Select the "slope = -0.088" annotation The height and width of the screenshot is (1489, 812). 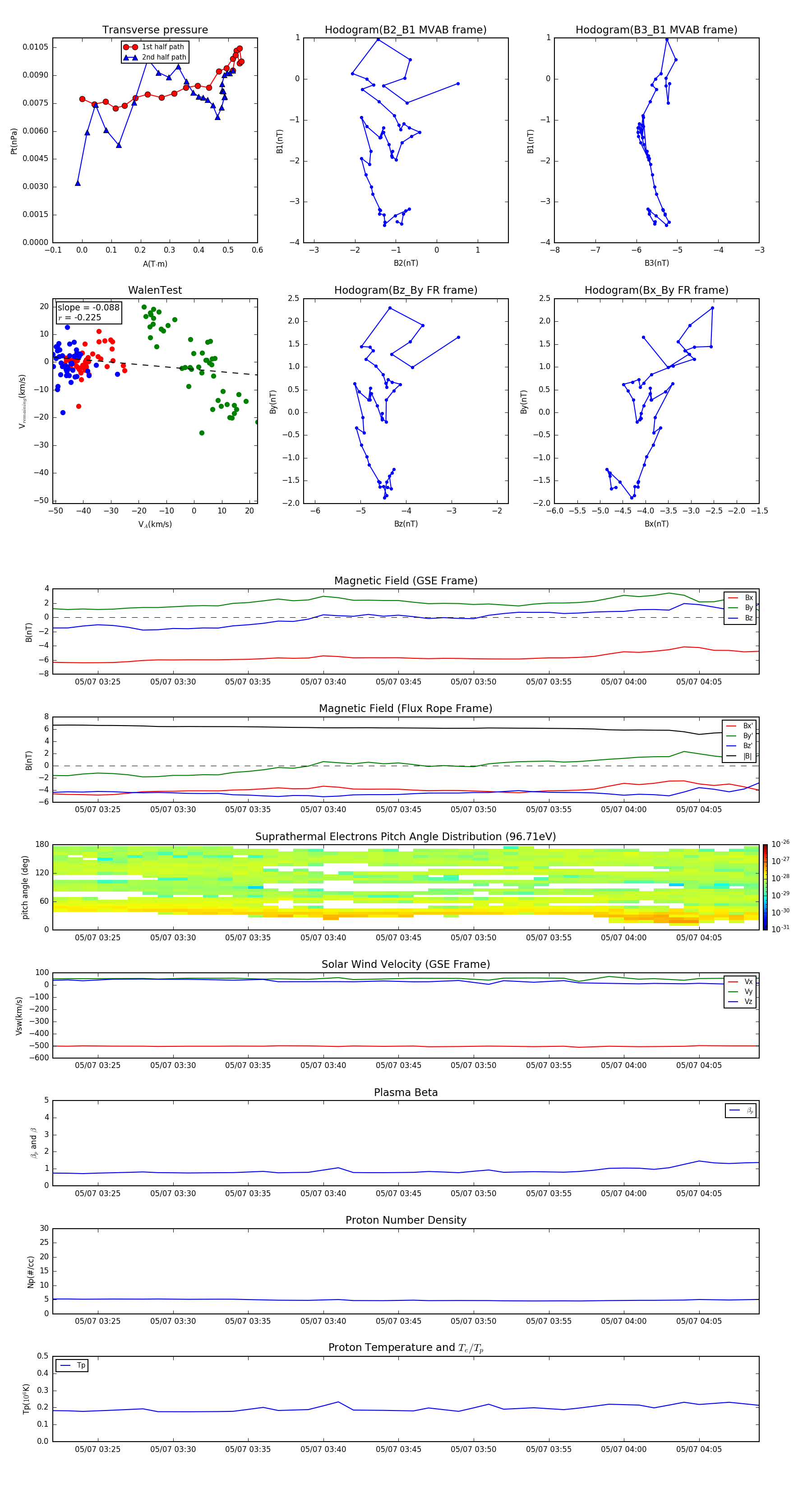tap(88, 308)
